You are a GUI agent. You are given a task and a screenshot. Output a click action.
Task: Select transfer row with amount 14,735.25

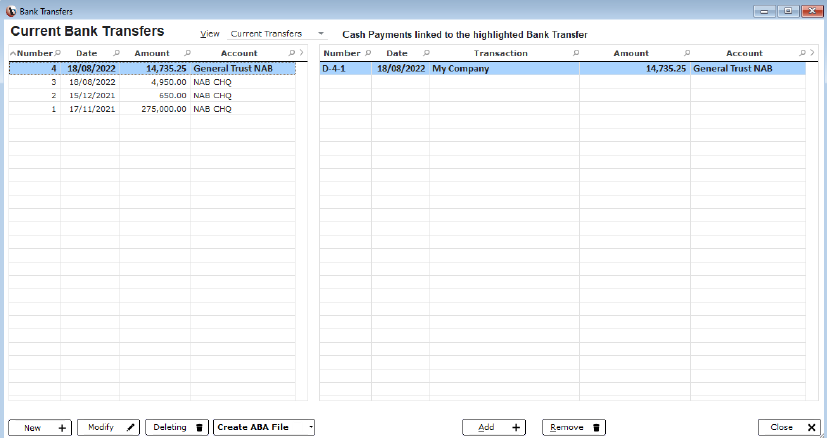(152, 69)
